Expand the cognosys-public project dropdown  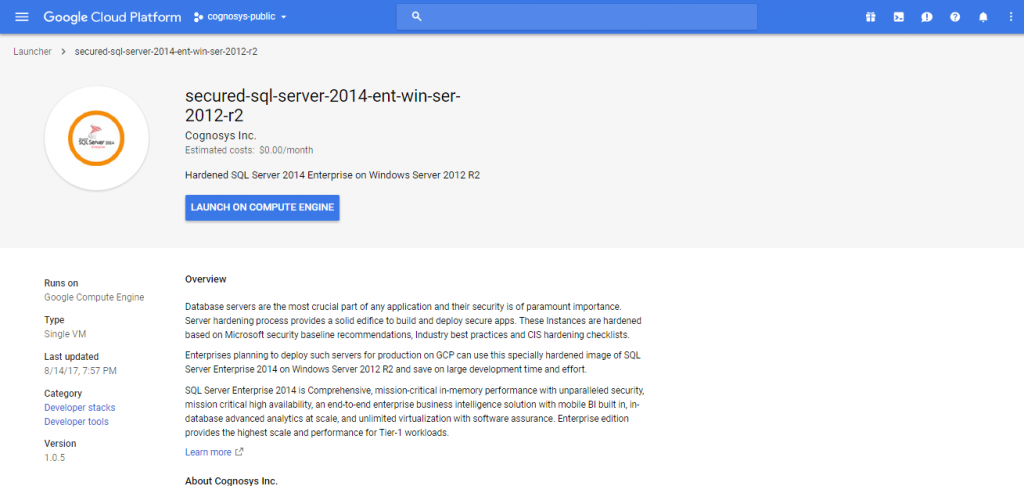pyautogui.click(x=284, y=17)
